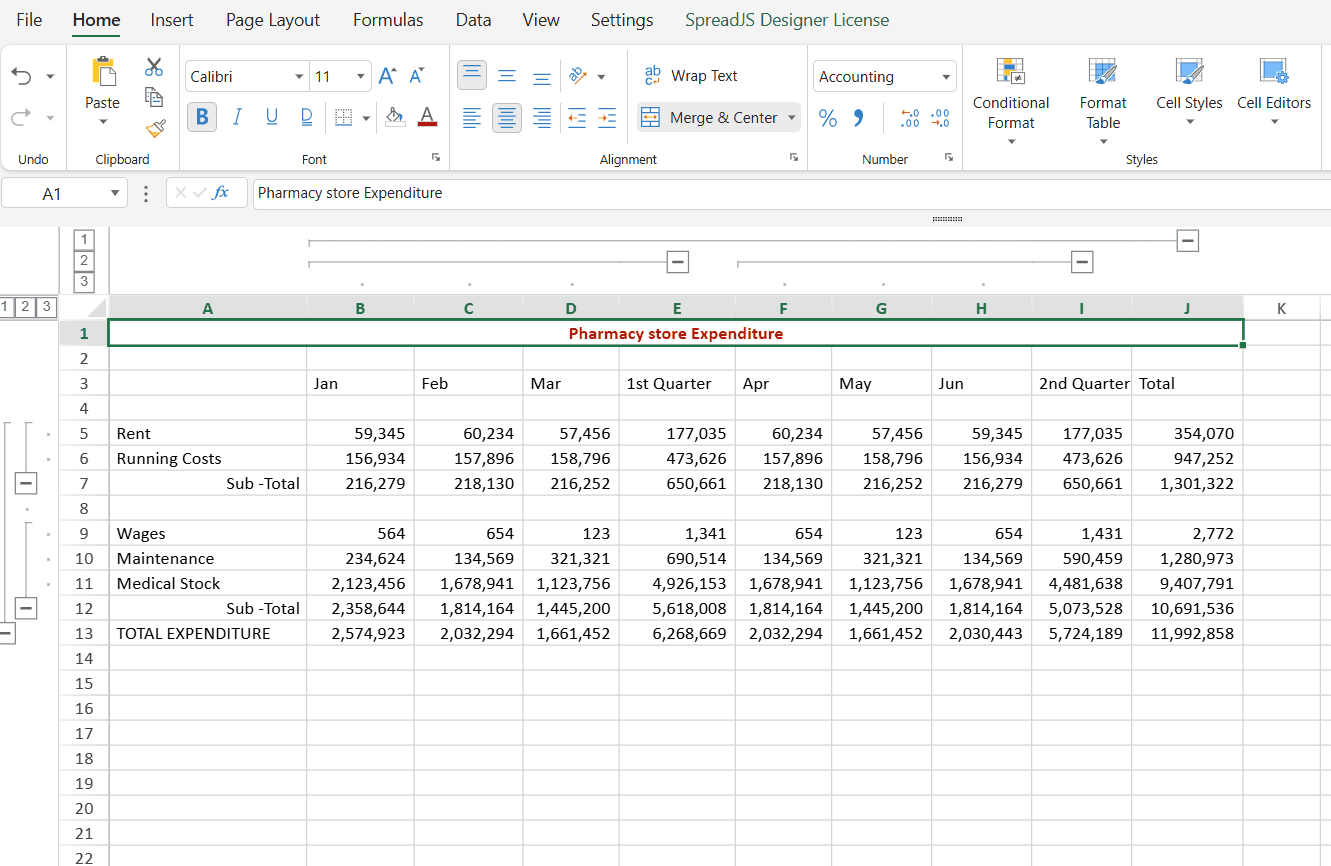Collapse the Total column outline group
Image resolution: width=1331 pixels, height=866 pixels.
click(x=1187, y=240)
